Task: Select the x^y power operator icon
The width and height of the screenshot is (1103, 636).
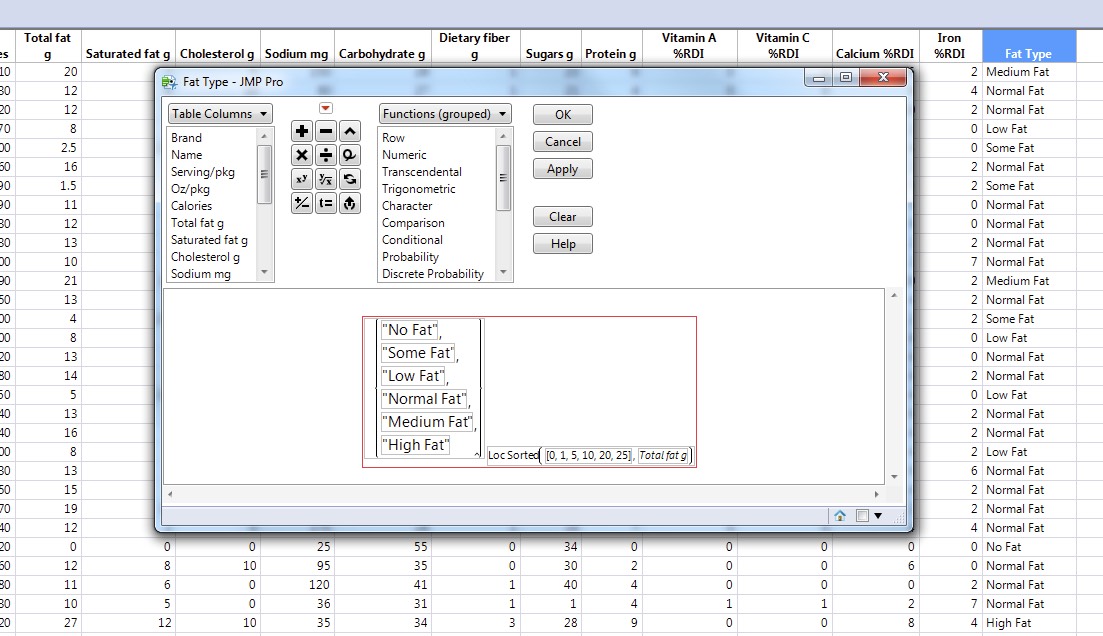Action: point(301,180)
